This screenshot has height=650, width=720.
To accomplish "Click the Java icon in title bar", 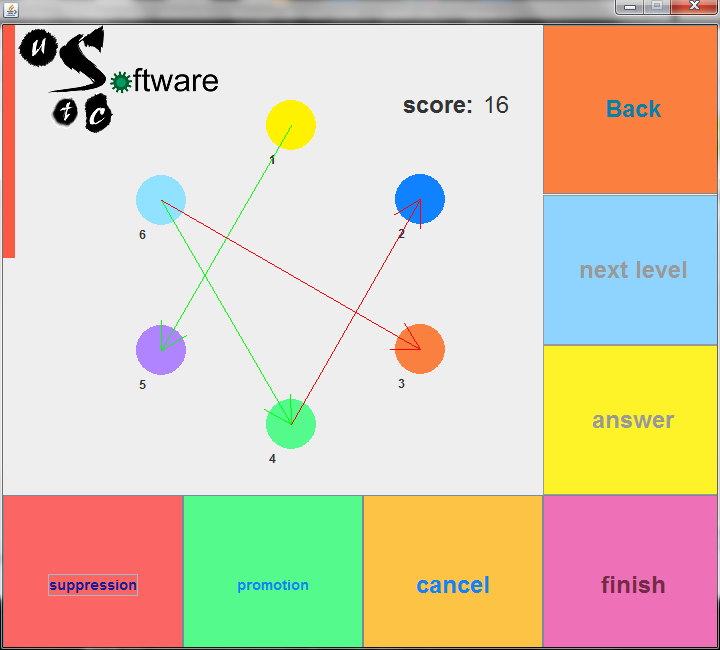I will point(11,8).
